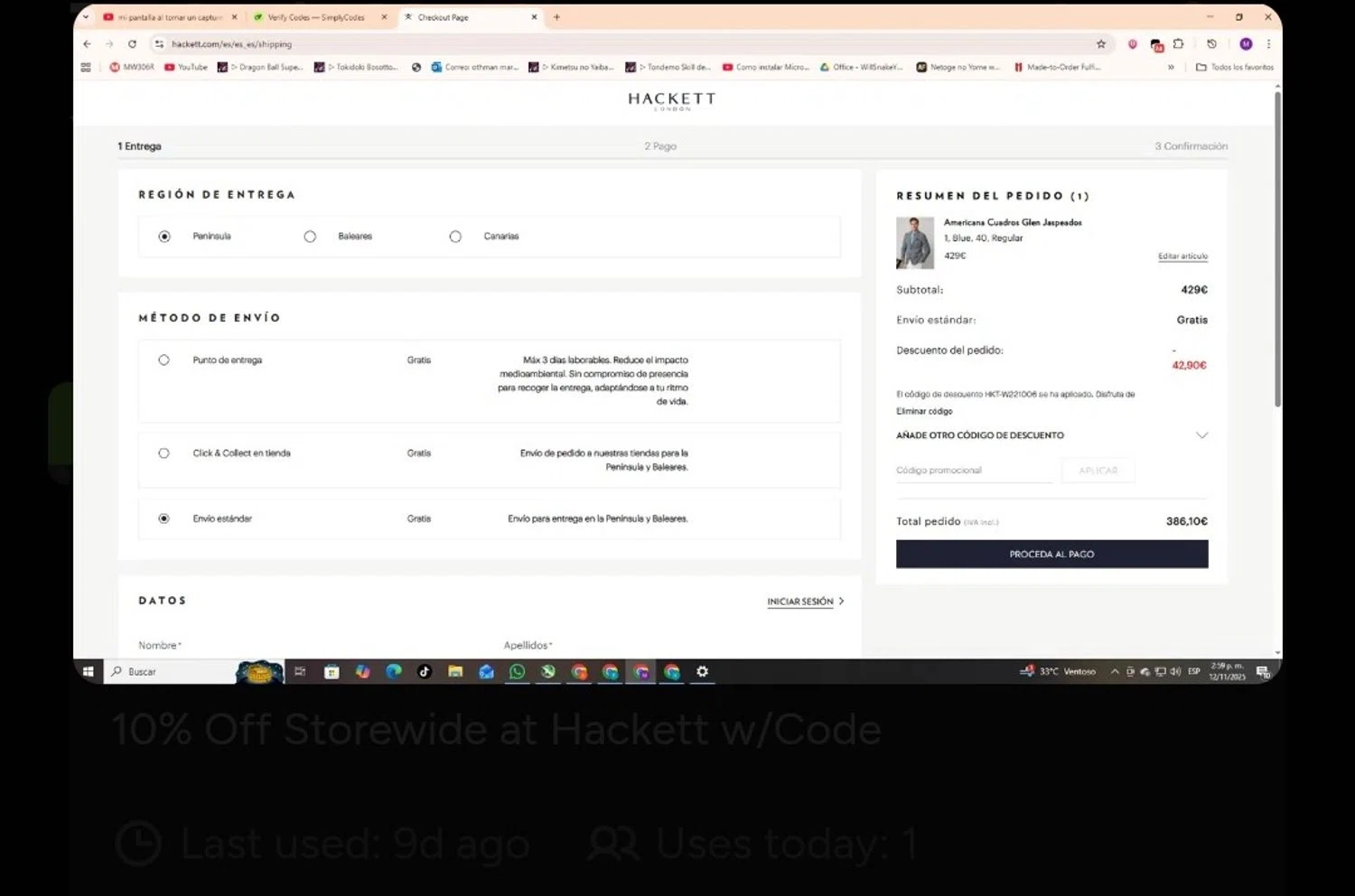Open the Made-to-Order Full bookmark
Viewport: 1355px width, 896px height.
point(1057,67)
